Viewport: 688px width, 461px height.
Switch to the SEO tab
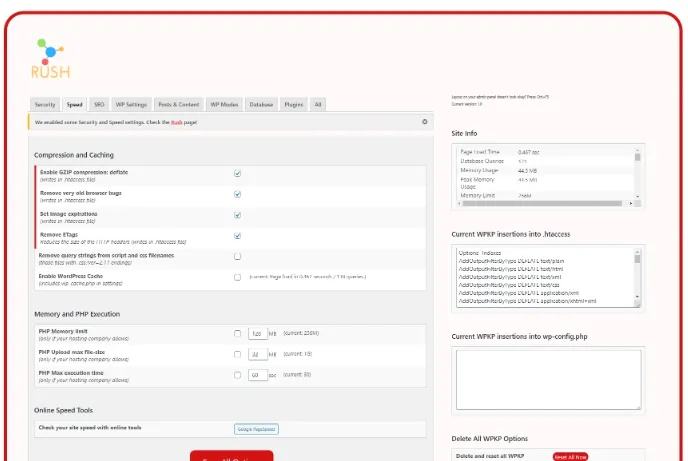click(99, 104)
